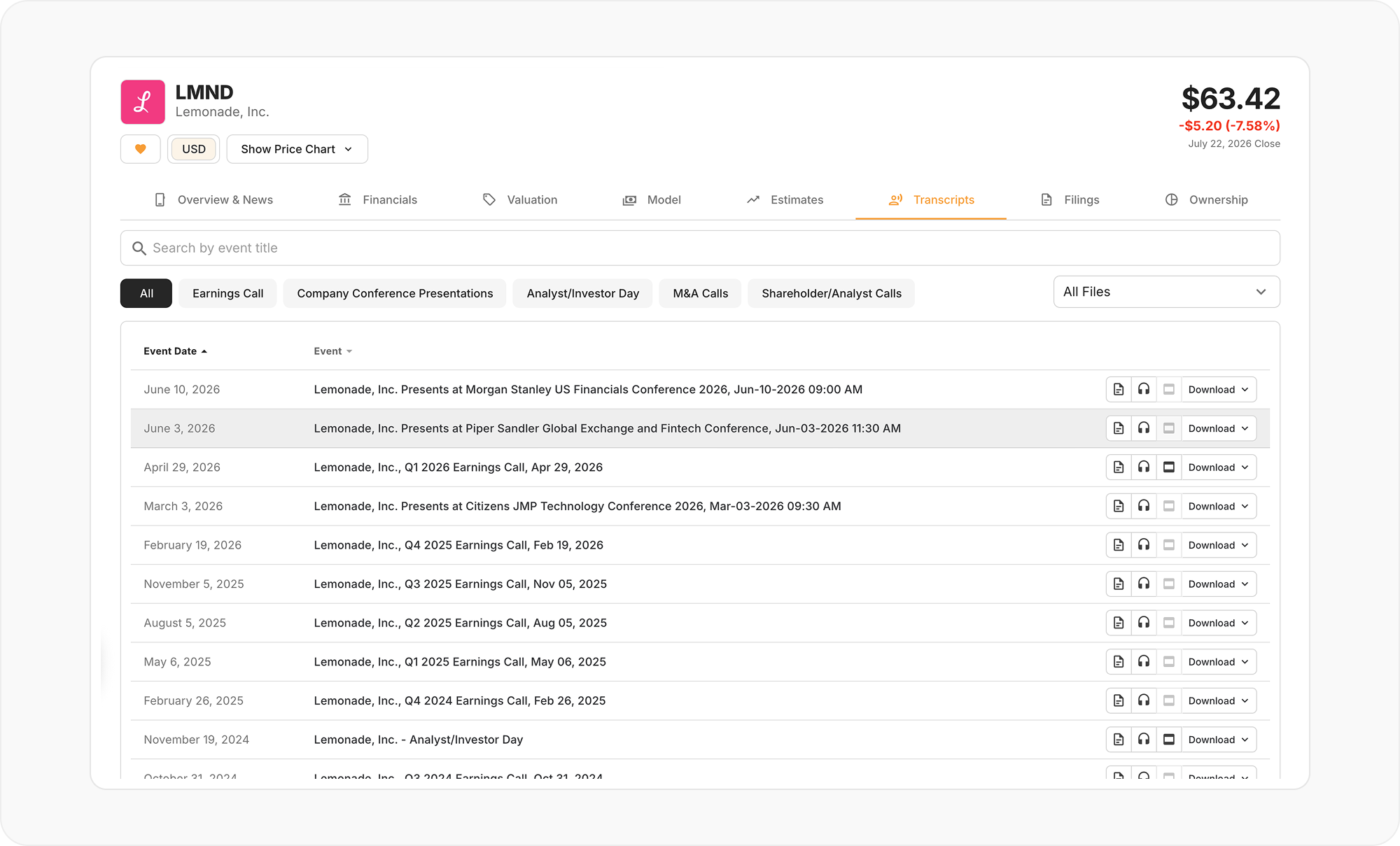The width and height of the screenshot is (1400, 846).
Task: Select the Estimates tab
Action: [x=785, y=199]
